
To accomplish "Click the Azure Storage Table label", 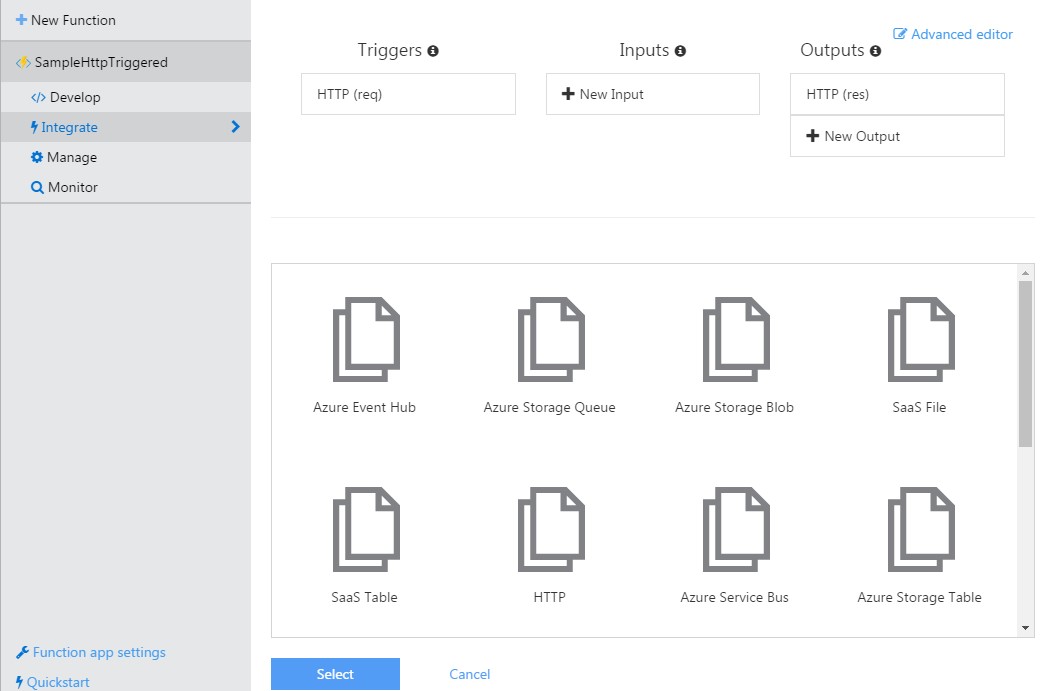I will point(919,597).
